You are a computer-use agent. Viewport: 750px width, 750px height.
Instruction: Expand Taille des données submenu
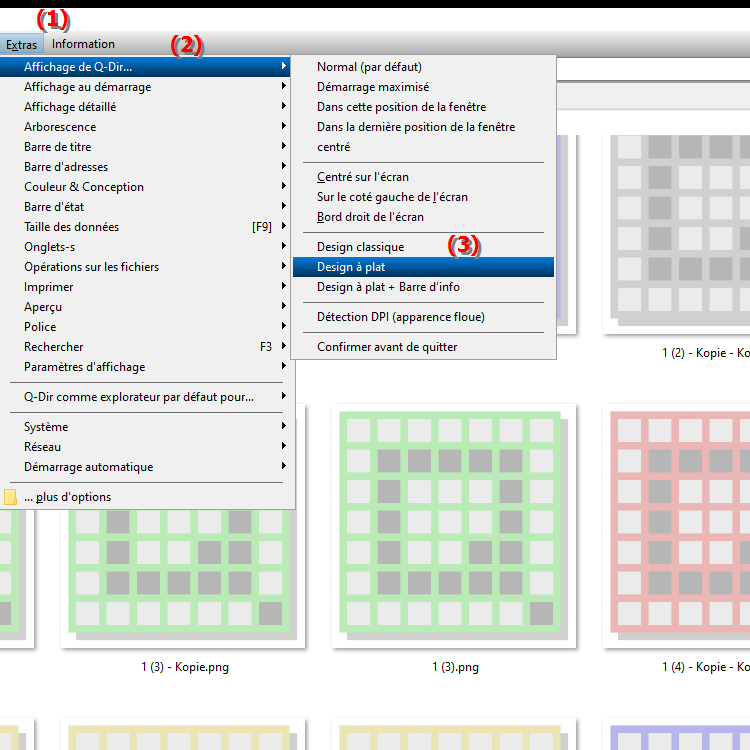tap(145, 227)
